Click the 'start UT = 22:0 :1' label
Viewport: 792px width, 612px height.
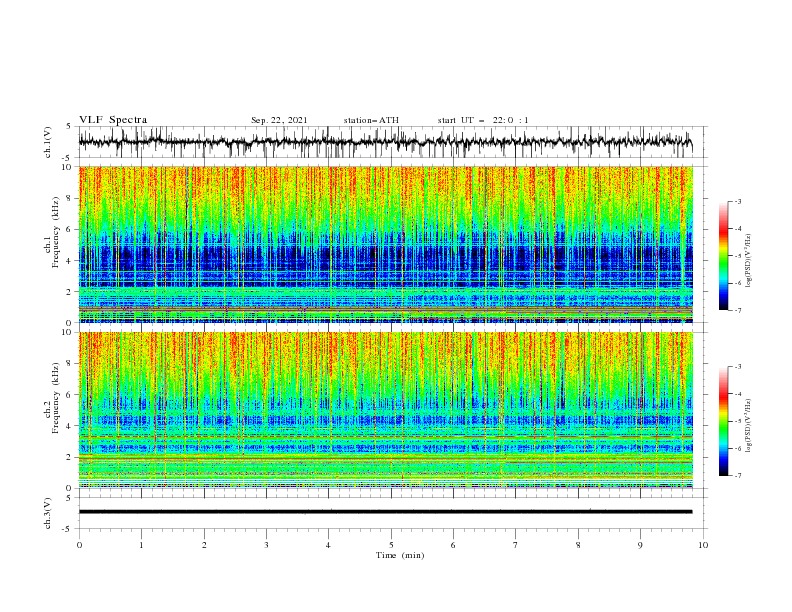[483, 120]
